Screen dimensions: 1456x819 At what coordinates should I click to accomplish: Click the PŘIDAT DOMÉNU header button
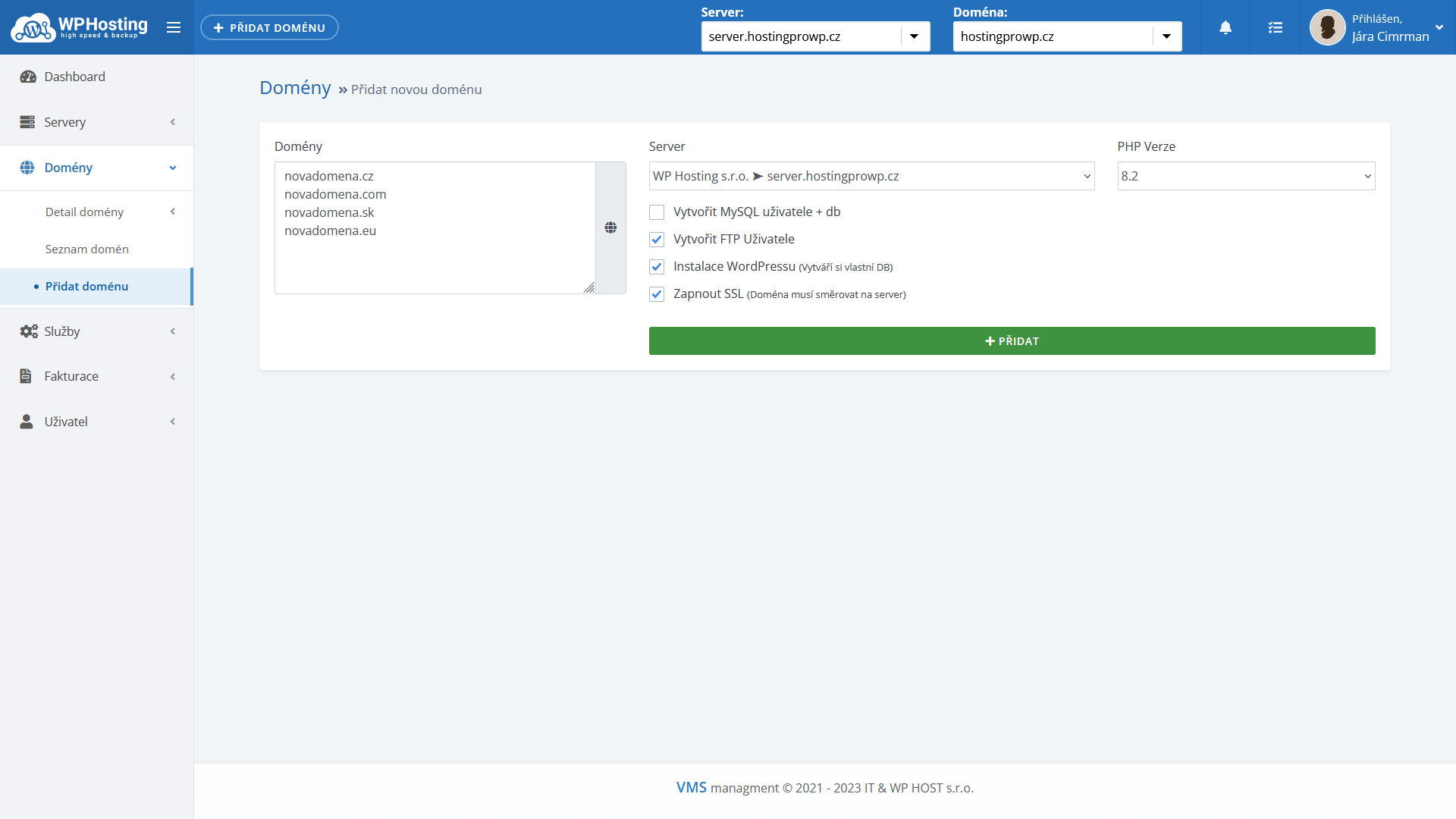(269, 27)
